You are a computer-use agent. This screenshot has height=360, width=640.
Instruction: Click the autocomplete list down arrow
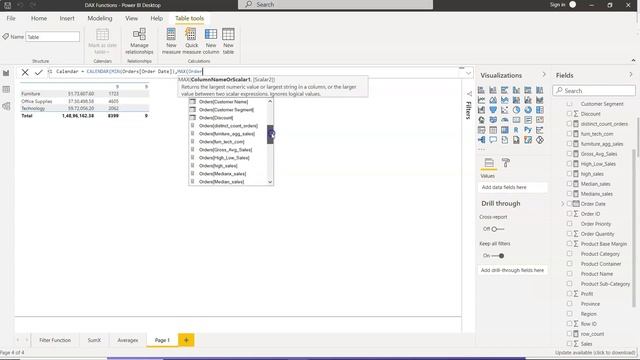click(270, 182)
